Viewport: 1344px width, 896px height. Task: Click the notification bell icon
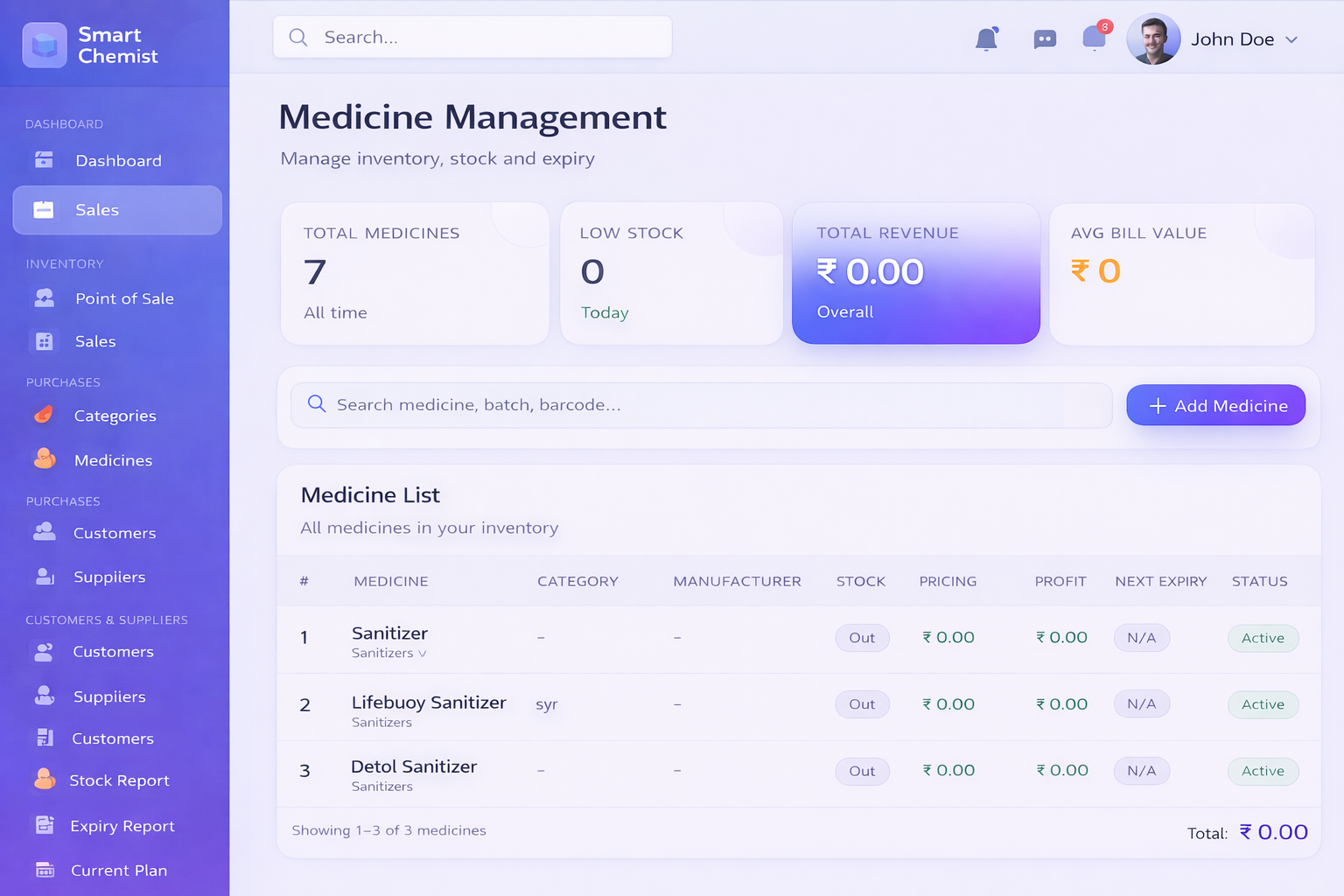pos(986,39)
